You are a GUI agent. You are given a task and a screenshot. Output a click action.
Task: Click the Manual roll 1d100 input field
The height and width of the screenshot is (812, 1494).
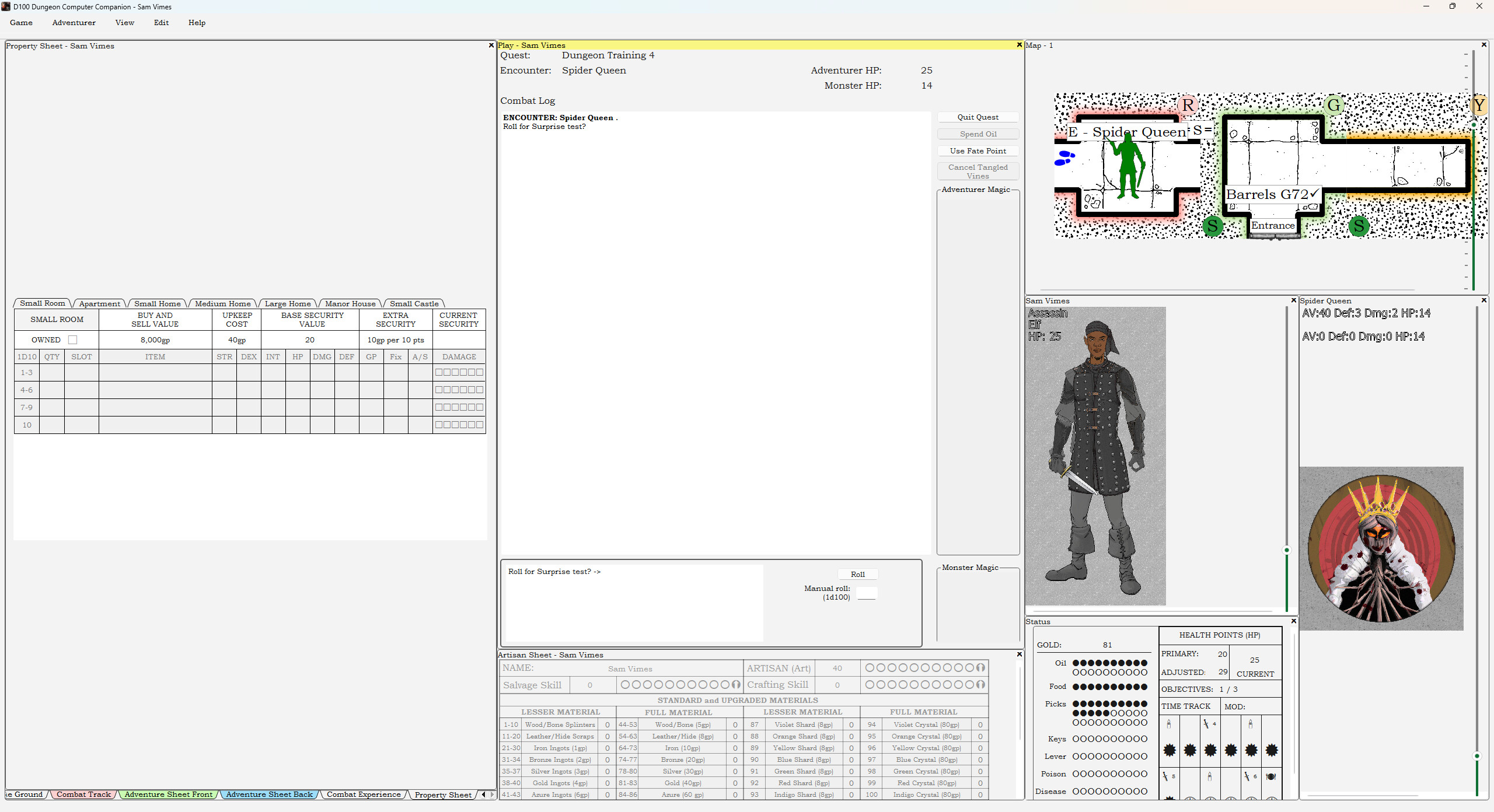867,593
